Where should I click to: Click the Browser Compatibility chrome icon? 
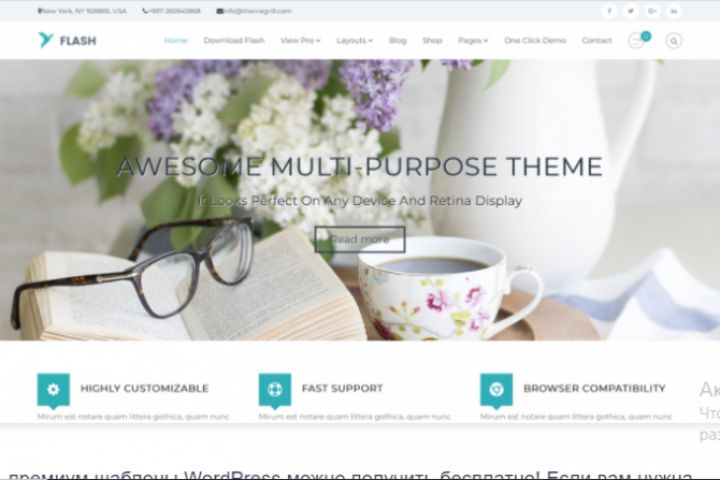pos(496,390)
